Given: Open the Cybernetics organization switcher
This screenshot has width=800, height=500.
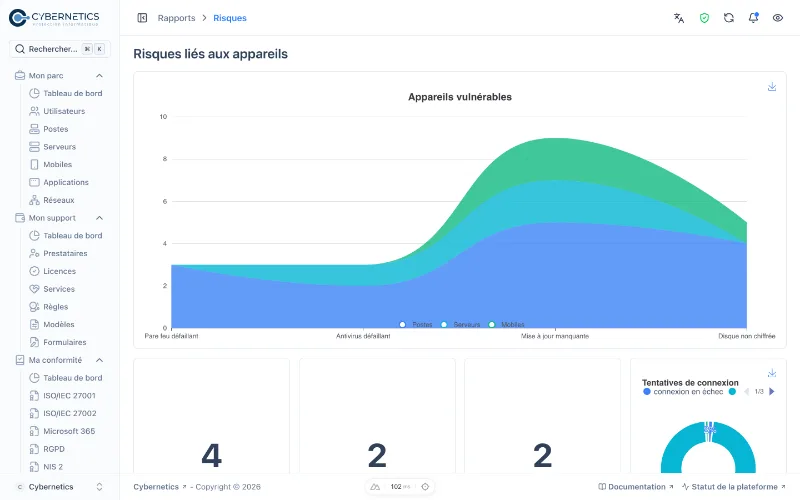Looking at the screenshot, I should click(x=60, y=487).
